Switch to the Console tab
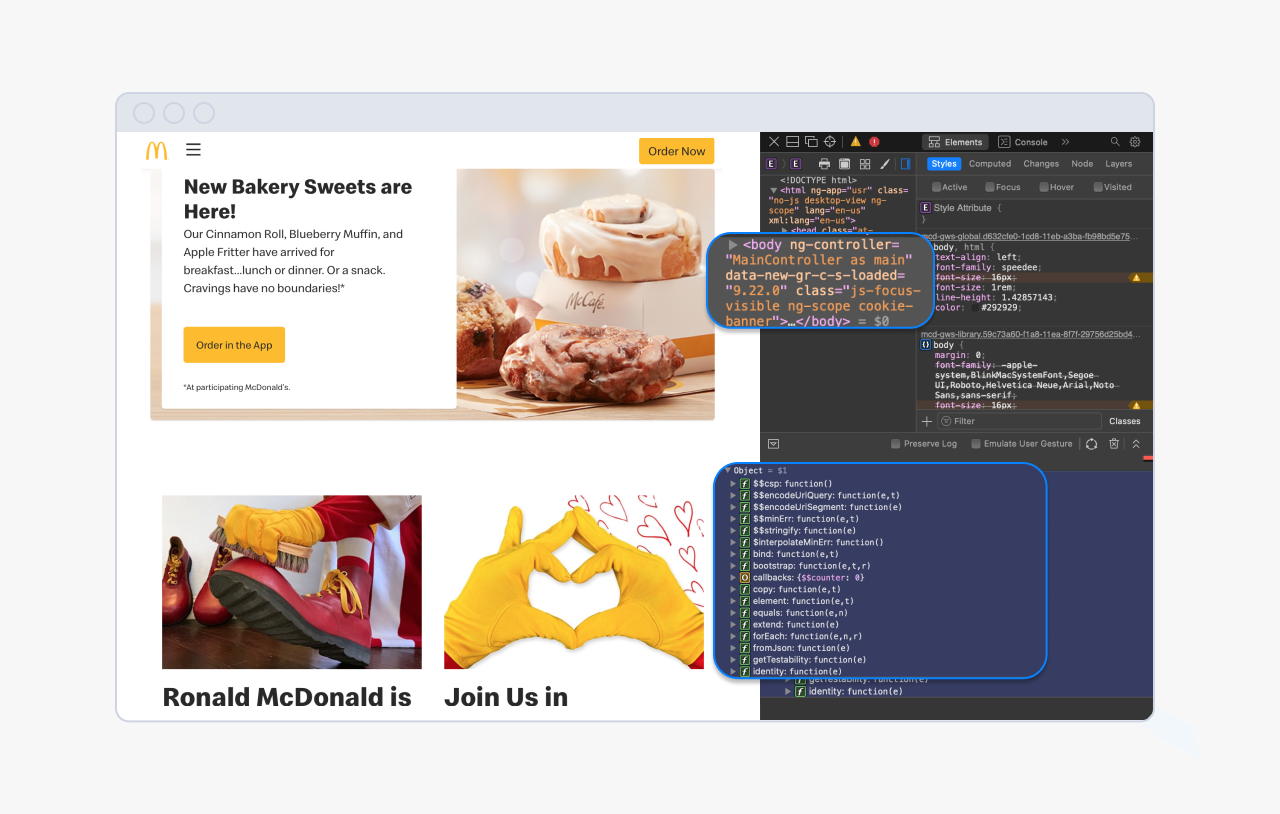 tap(1023, 142)
